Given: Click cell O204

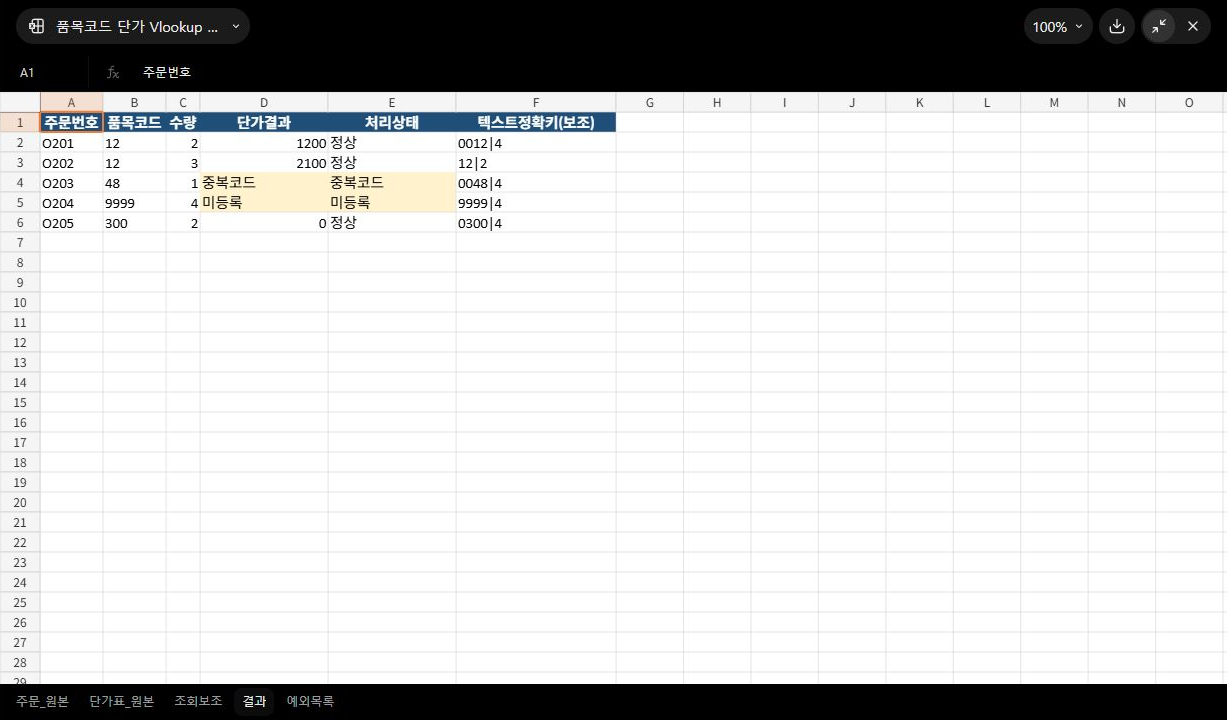Looking at the screenshot, I should pyautogui.click(x=71, y=203).
